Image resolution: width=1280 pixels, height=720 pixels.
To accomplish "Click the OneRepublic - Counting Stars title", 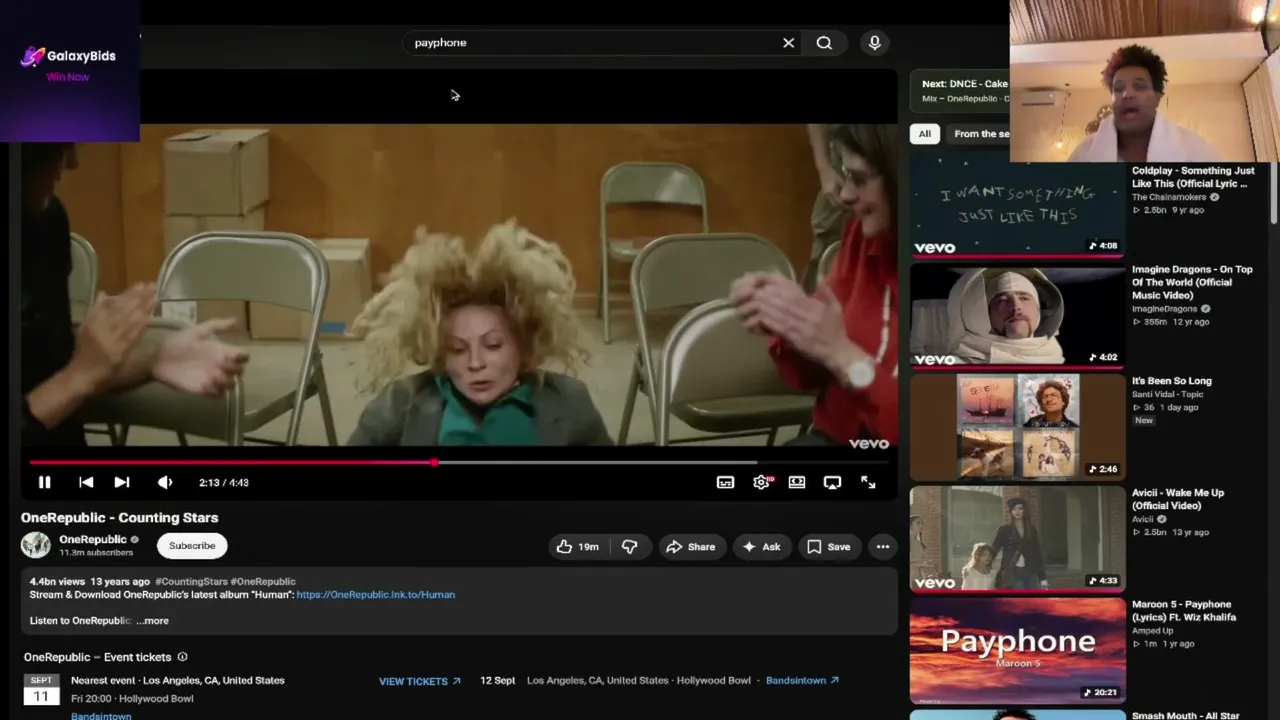I will tap(120, 517).
